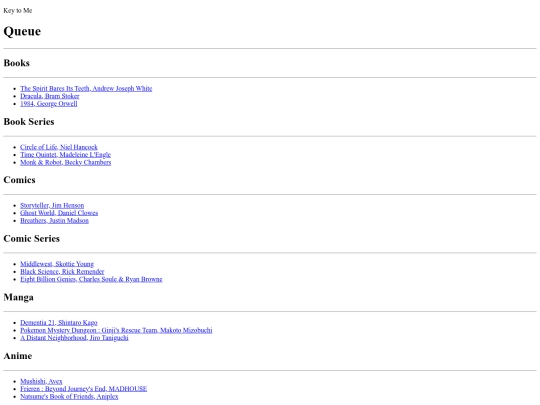Open The Spirit Bares Its Teeth link

(86, 89)
